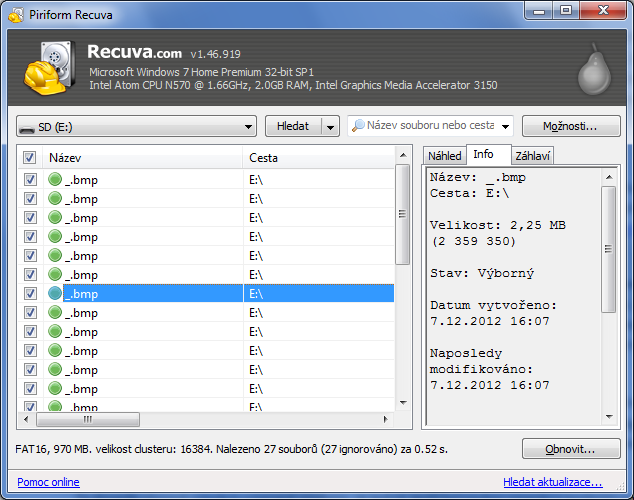
Task: Click the v1.46.919 version text
Action: coord(216,54)
